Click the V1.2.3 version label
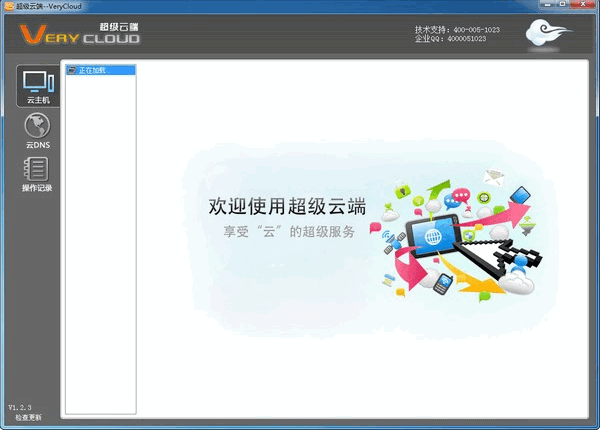This screenshot has height=431, width=600. pos(20,407)
